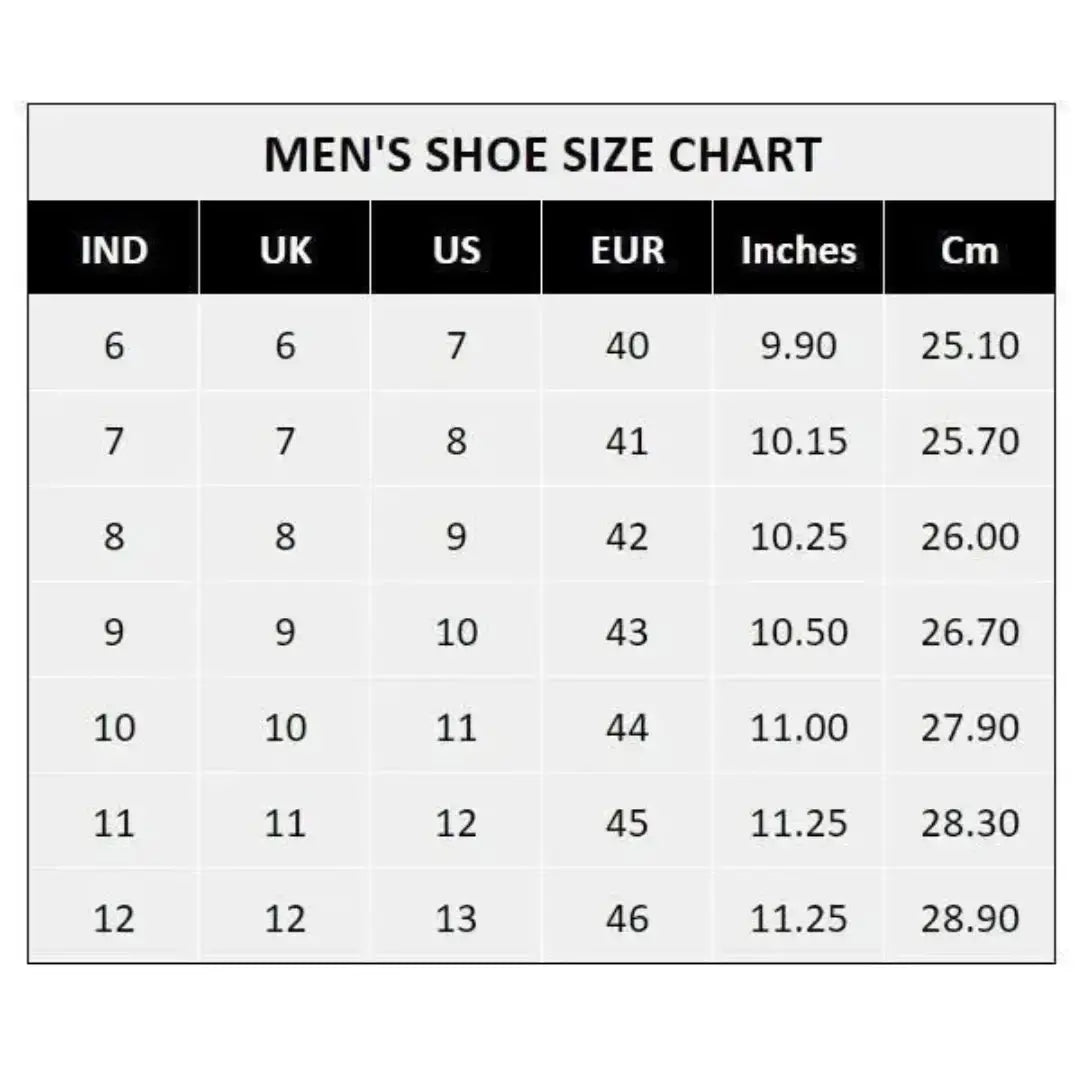
Task: Select the 26.00 cm cell
Action: [969, 537]
